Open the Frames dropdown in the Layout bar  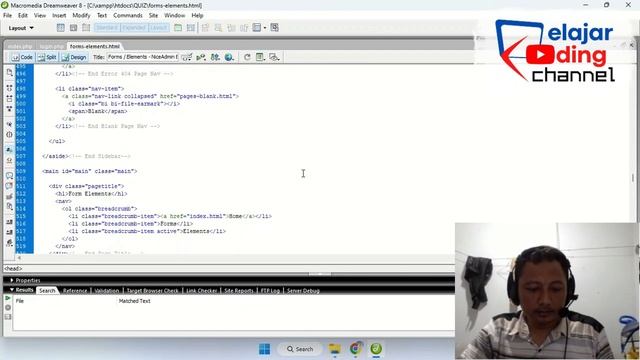click(259, 28)
